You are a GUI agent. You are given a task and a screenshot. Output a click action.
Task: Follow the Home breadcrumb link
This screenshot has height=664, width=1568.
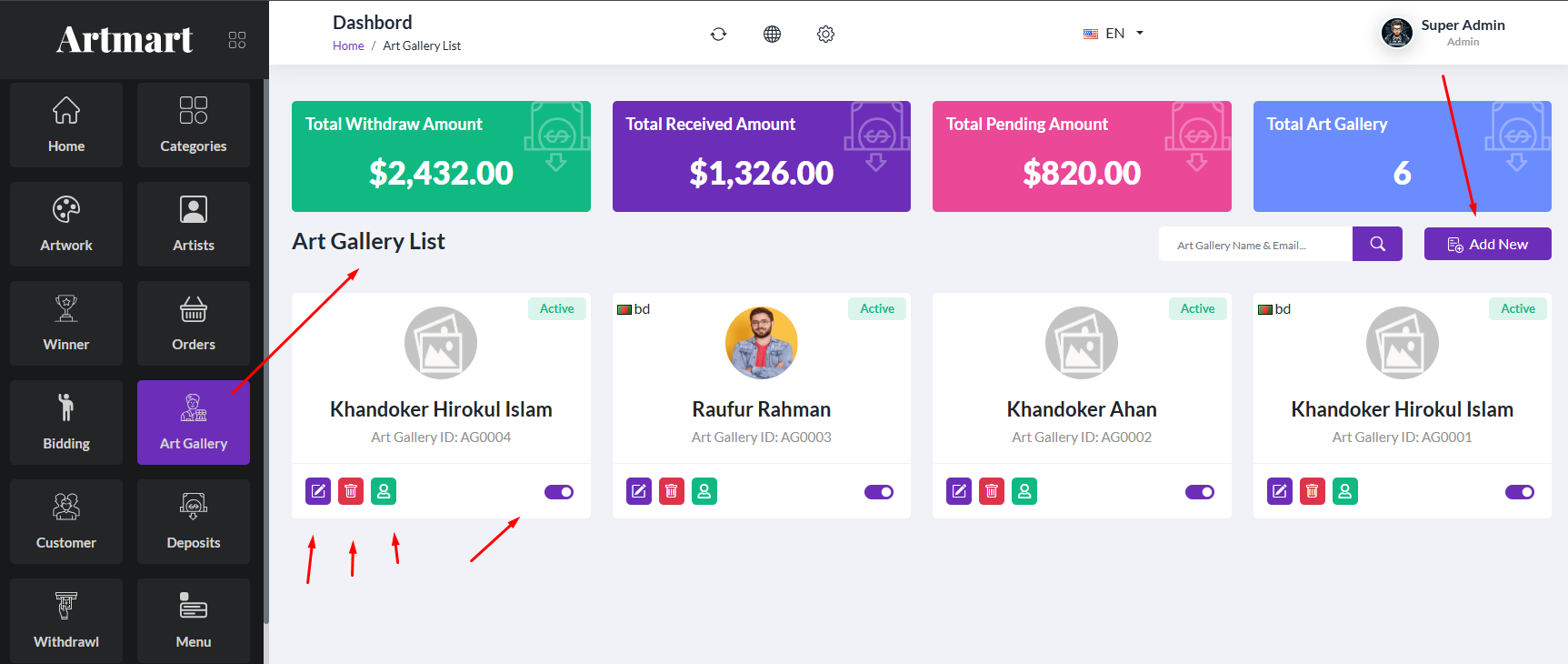[348, 46]
